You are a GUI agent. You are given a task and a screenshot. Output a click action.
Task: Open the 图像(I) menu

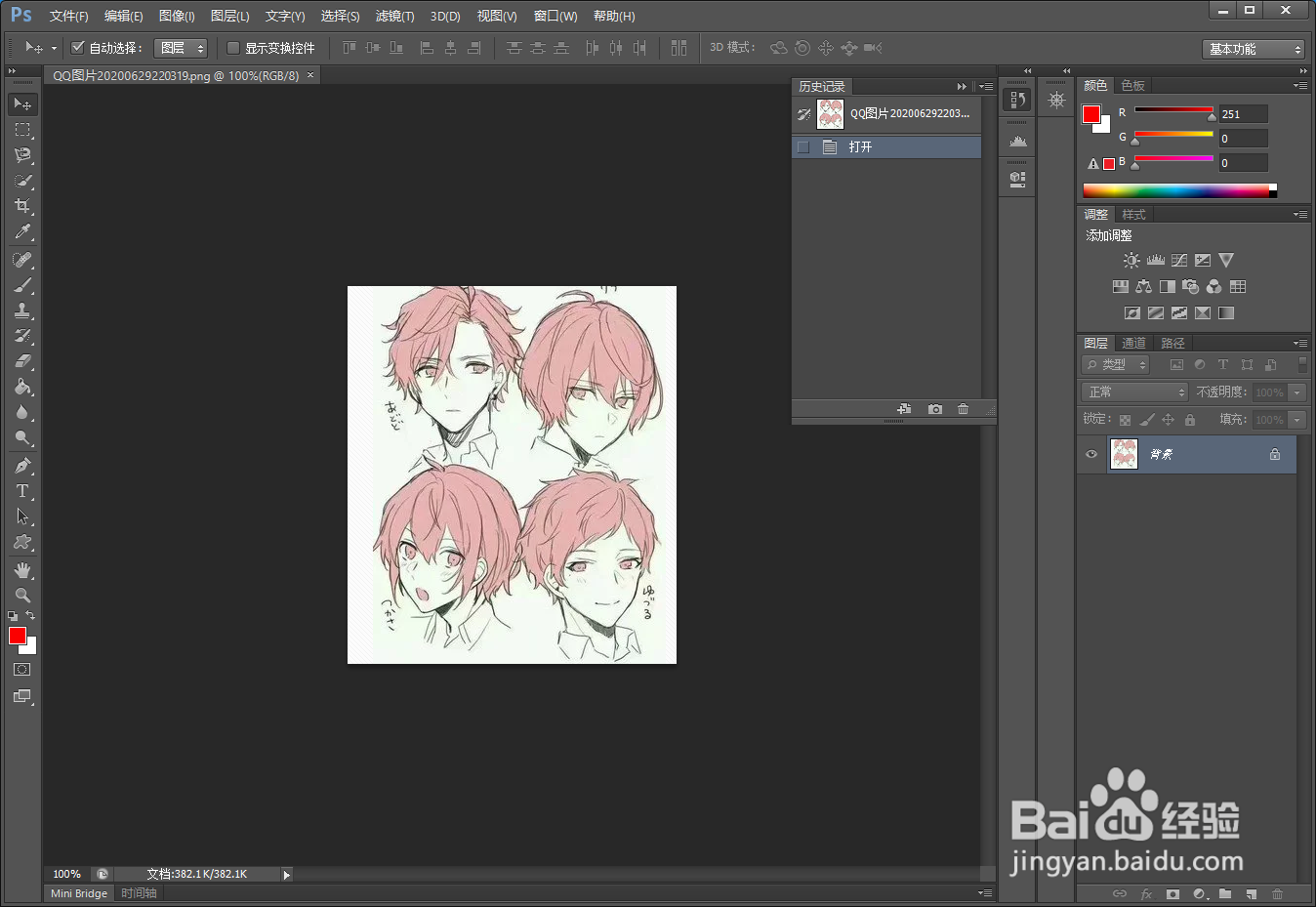point(177,16)
